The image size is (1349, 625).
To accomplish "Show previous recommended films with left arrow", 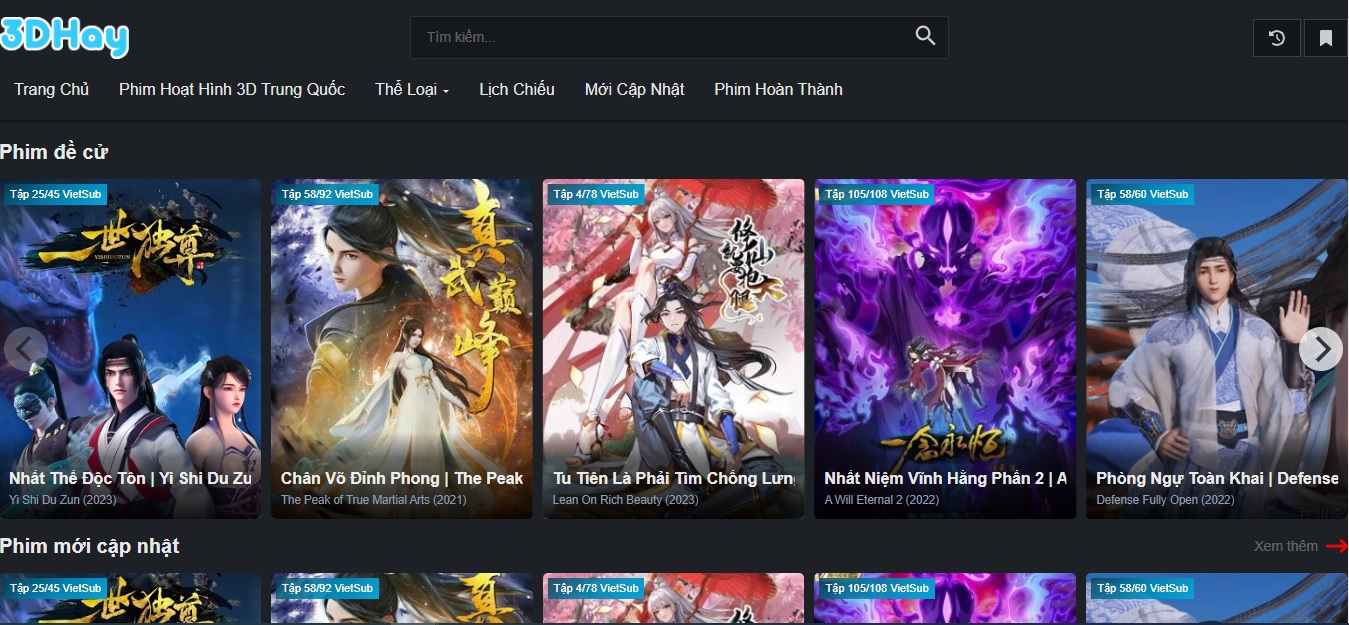I will point(25,349).
